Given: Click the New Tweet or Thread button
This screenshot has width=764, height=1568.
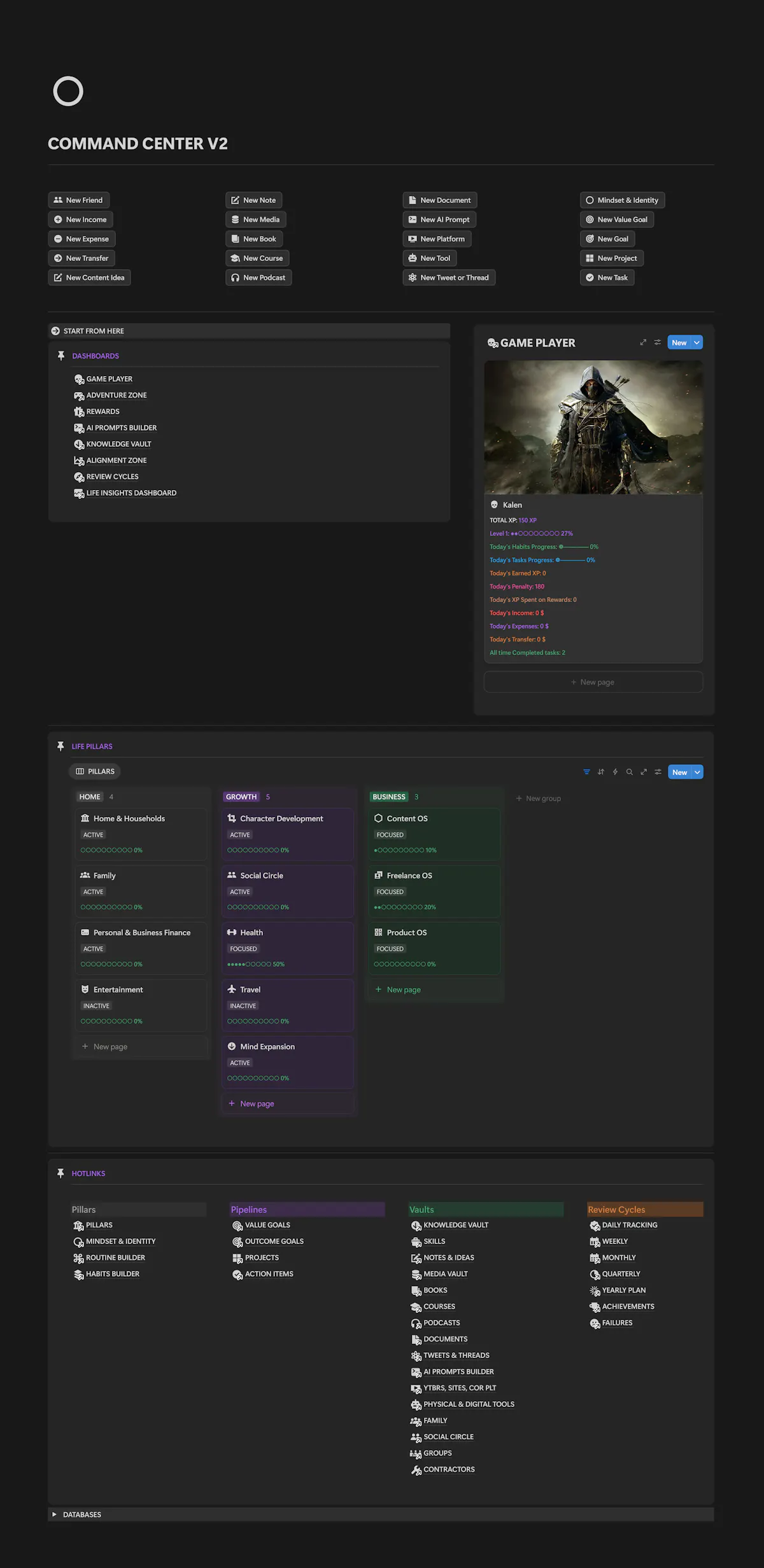Looking at the screenshot, I should click(449, 277).
